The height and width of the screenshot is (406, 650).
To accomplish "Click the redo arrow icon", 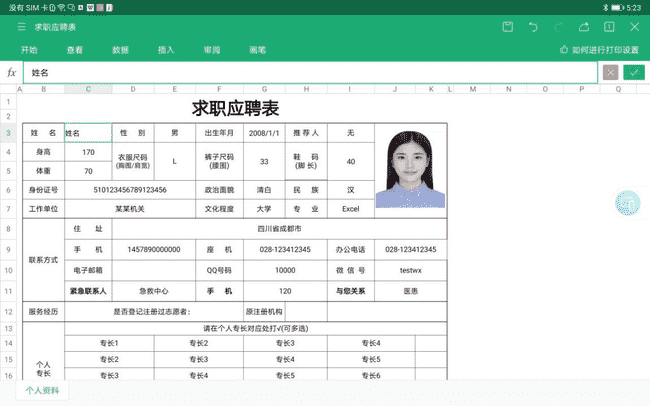I will 559,26.
